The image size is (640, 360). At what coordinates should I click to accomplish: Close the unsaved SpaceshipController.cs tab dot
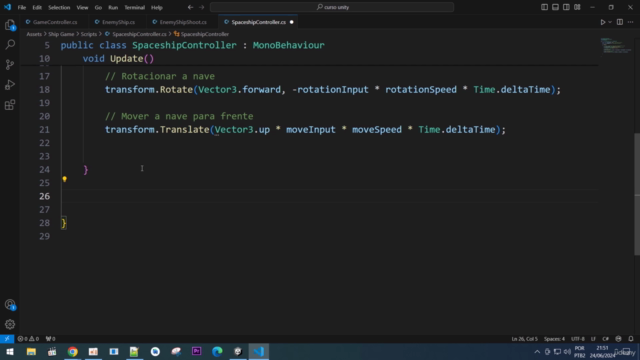click(291, 22)
